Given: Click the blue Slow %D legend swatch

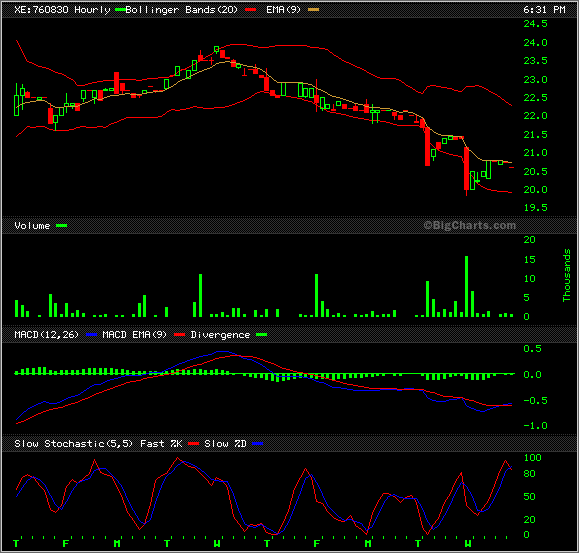Looking at the screenshot, I should pyautogui.click(x=258, y=444).
